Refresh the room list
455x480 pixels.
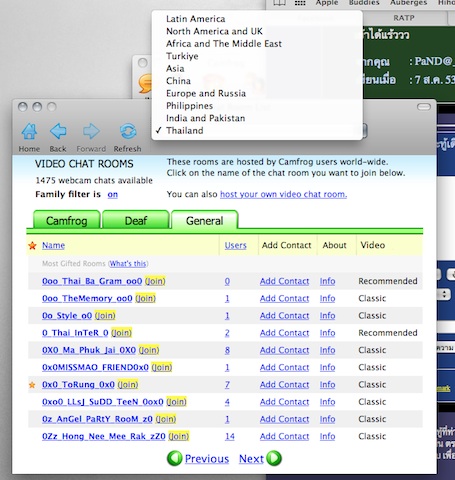[x=128, y=131]
